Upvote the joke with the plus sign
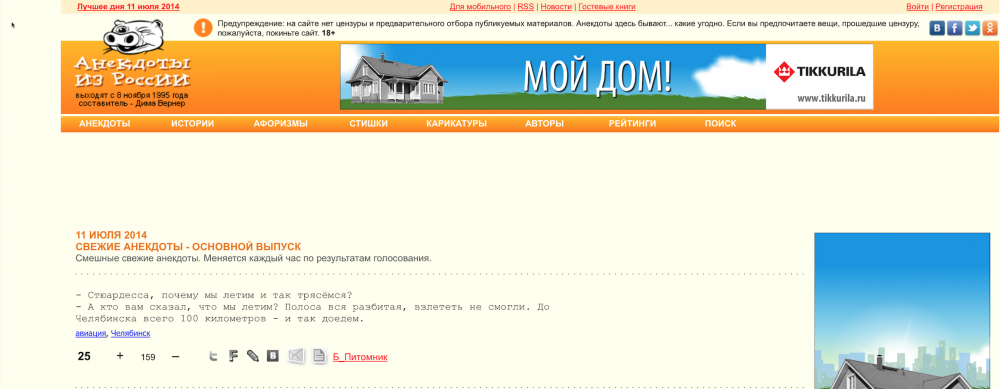The width and height of the screenshot is (1000, 389). tap(120, 356)
